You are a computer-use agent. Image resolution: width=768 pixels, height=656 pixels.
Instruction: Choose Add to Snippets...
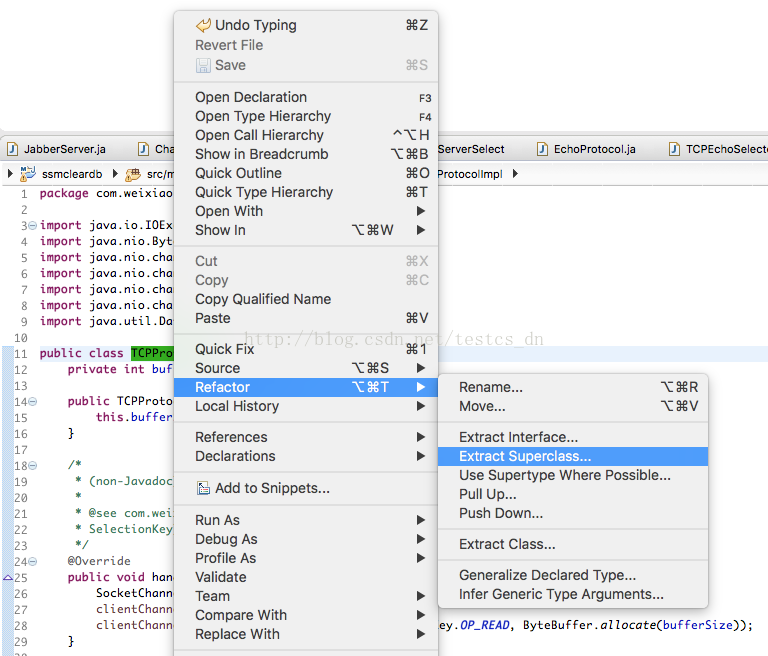(306, 488)
